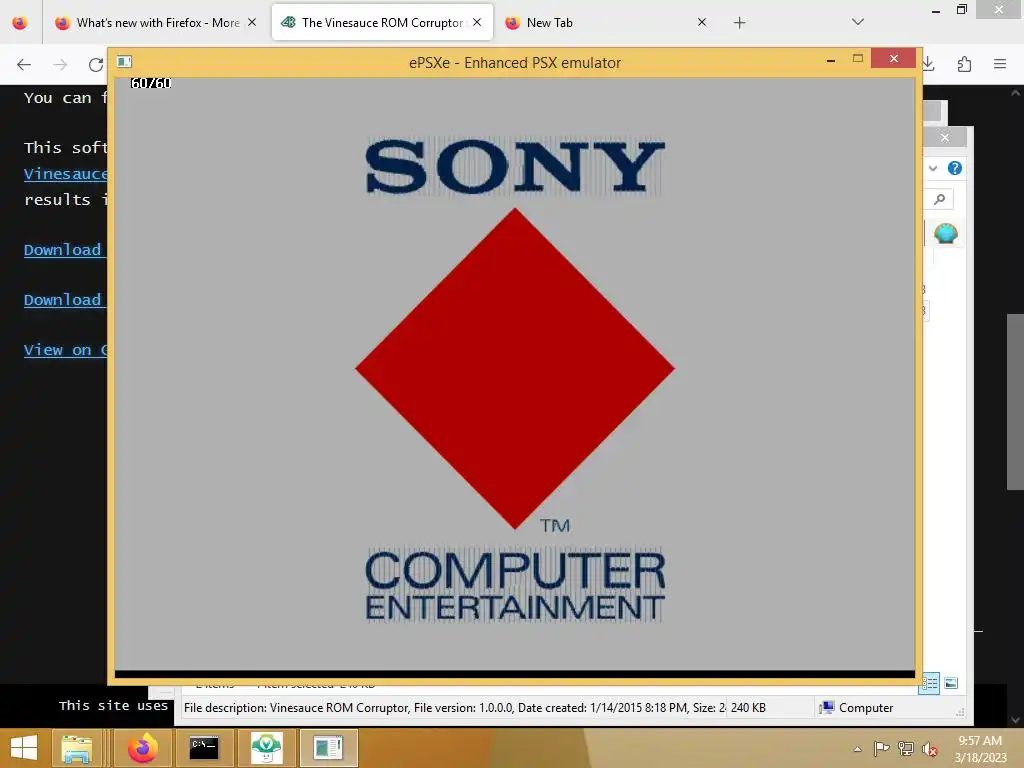
Task: Click Firefox page scroll down arrow
Action: pyautogui.click(x=1016, y=720)
